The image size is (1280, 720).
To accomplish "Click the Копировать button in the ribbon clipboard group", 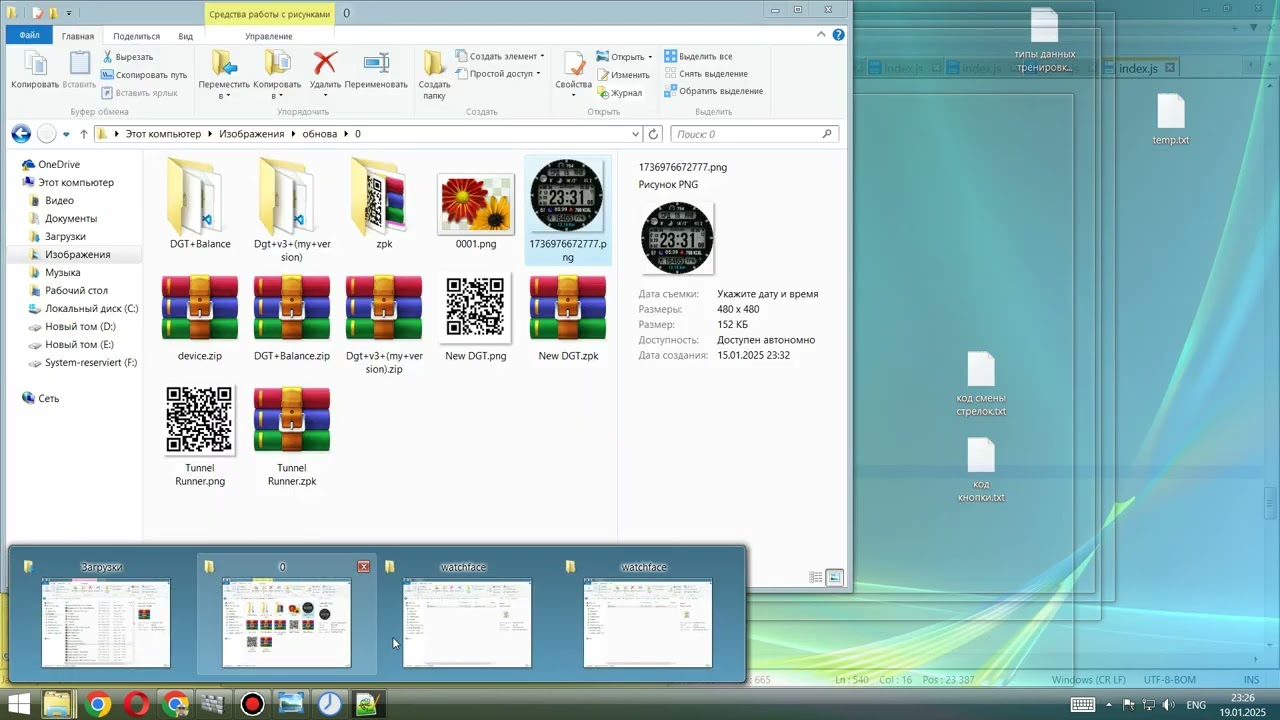I will (x=35, y=70).
